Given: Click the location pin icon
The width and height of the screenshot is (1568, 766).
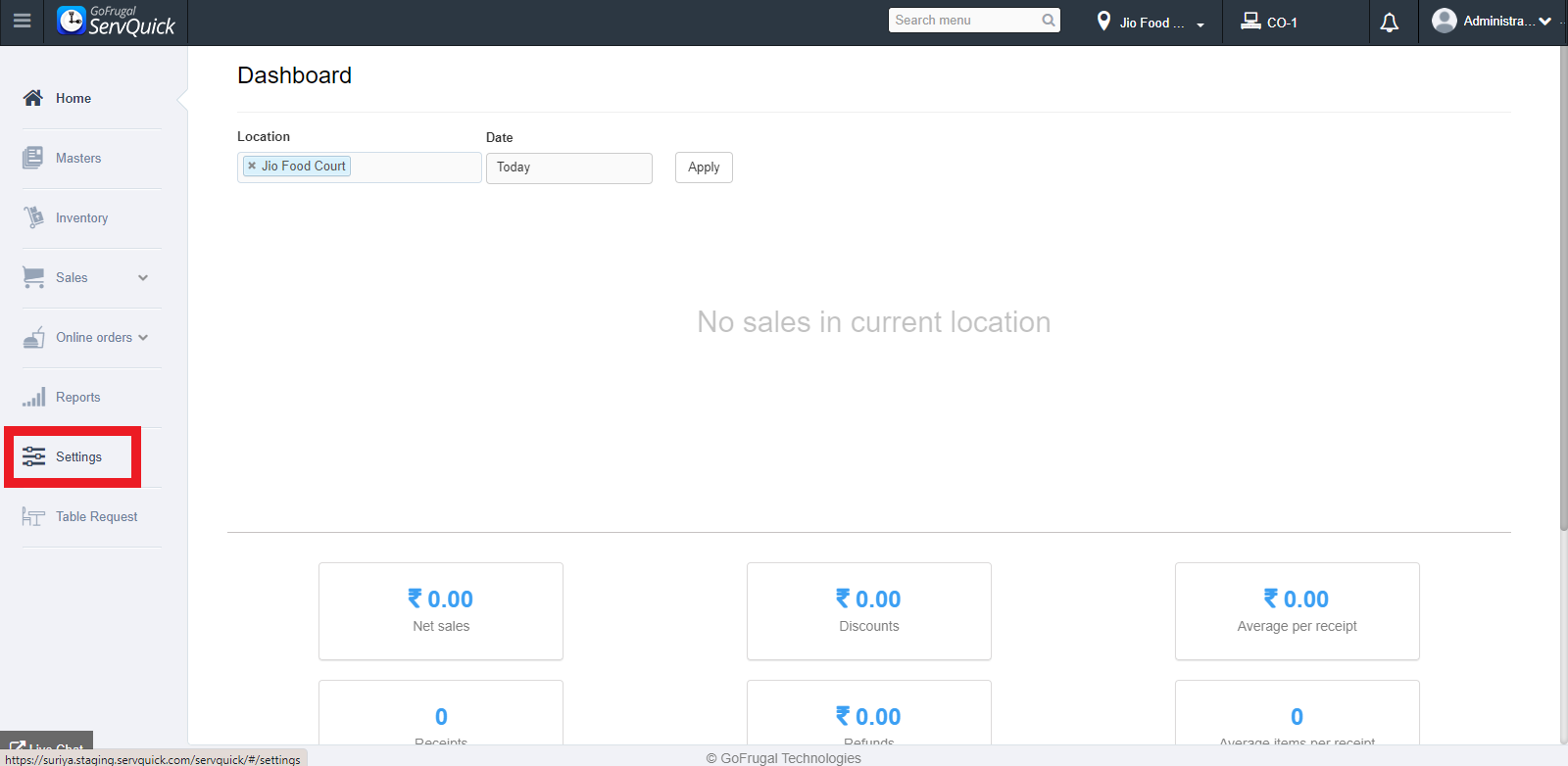Looking at the screenshot, I should click(1103, 21).
